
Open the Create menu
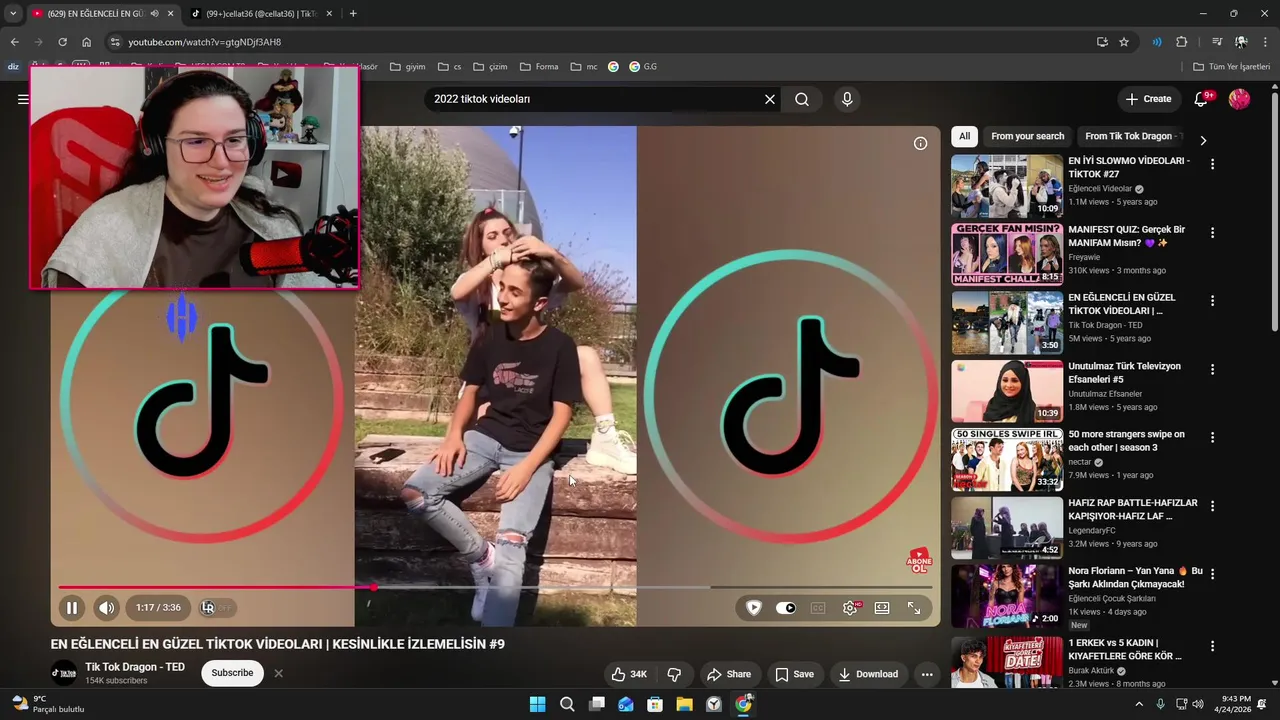point(1148,99)
